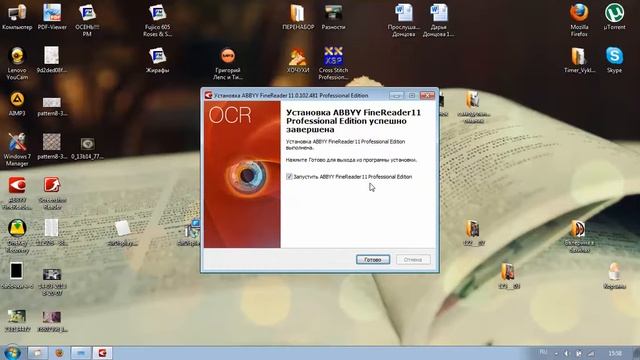Open the network signal tray icon
Image resolution: width=640 pixels, height=360 pixels.
tap(591, 353)
